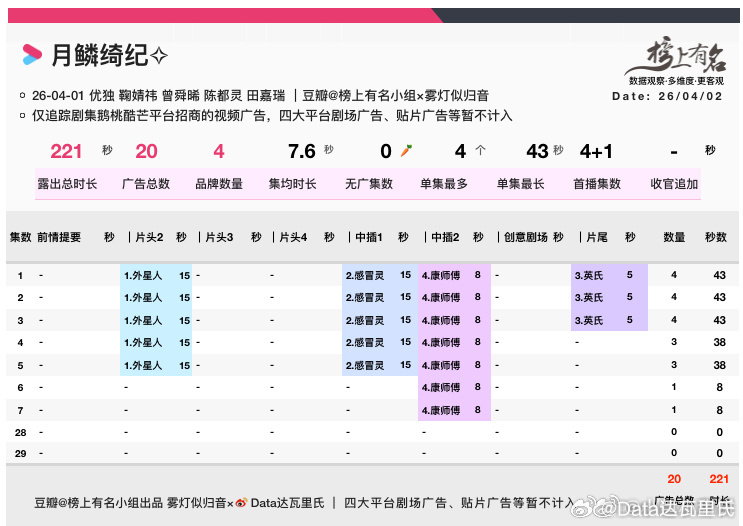Click 4.康师傅 in episode 6 row
The image size is (743, 526).
tap(441, 388)
